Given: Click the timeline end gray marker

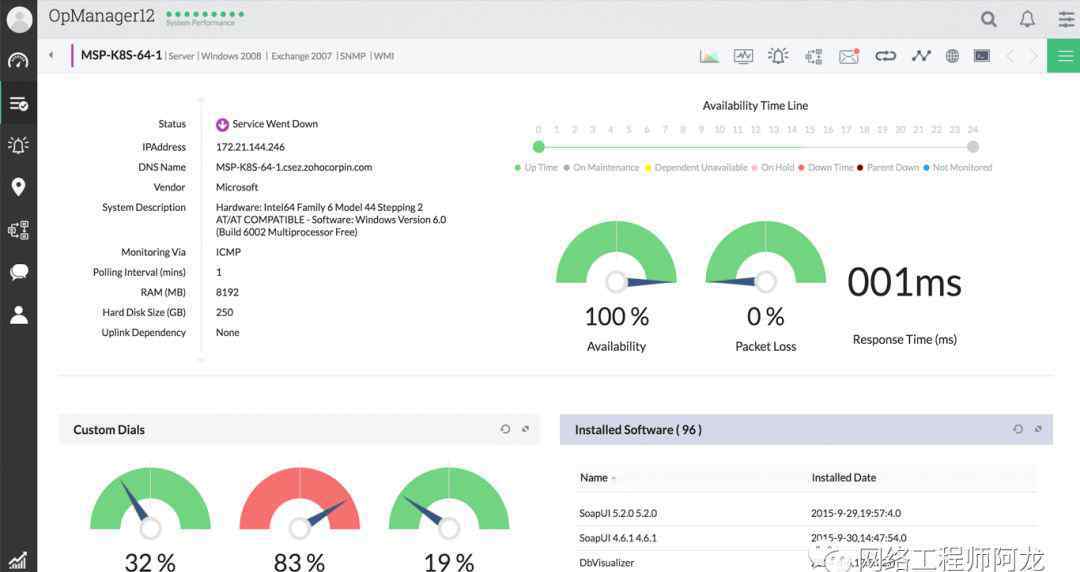Looking at the screenshot, I should coord(973,146).
